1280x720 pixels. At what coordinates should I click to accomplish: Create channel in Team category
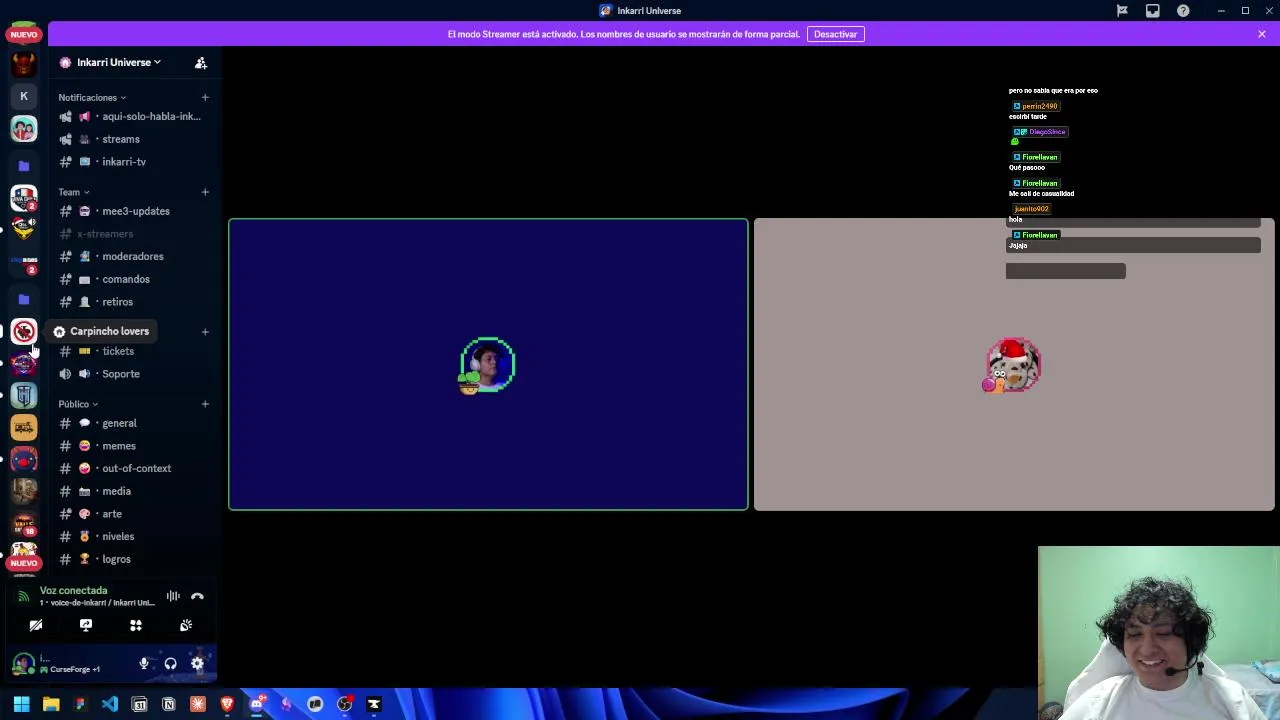[x=205, y=192]
